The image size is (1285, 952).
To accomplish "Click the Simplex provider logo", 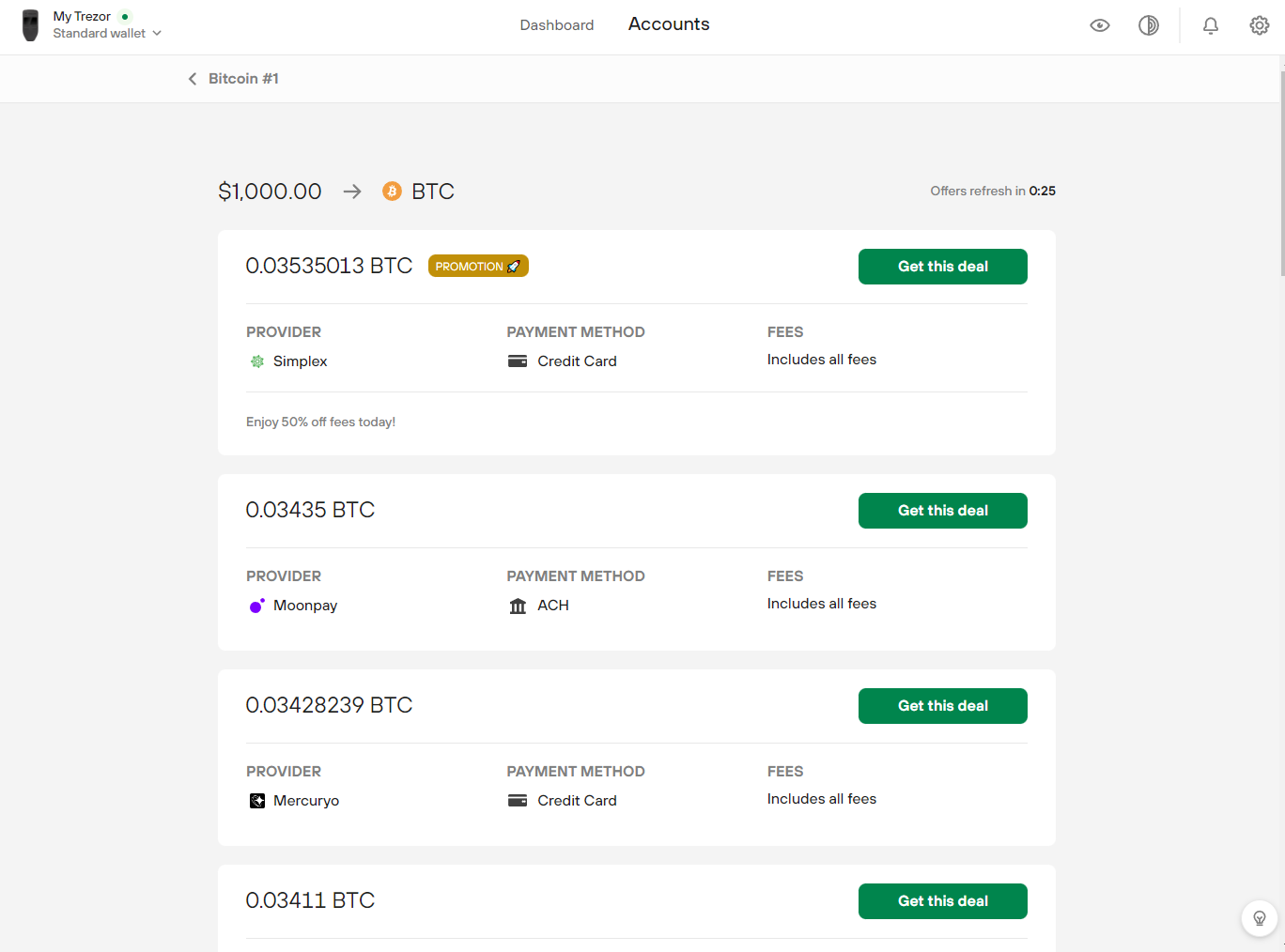I will point(257,361).
